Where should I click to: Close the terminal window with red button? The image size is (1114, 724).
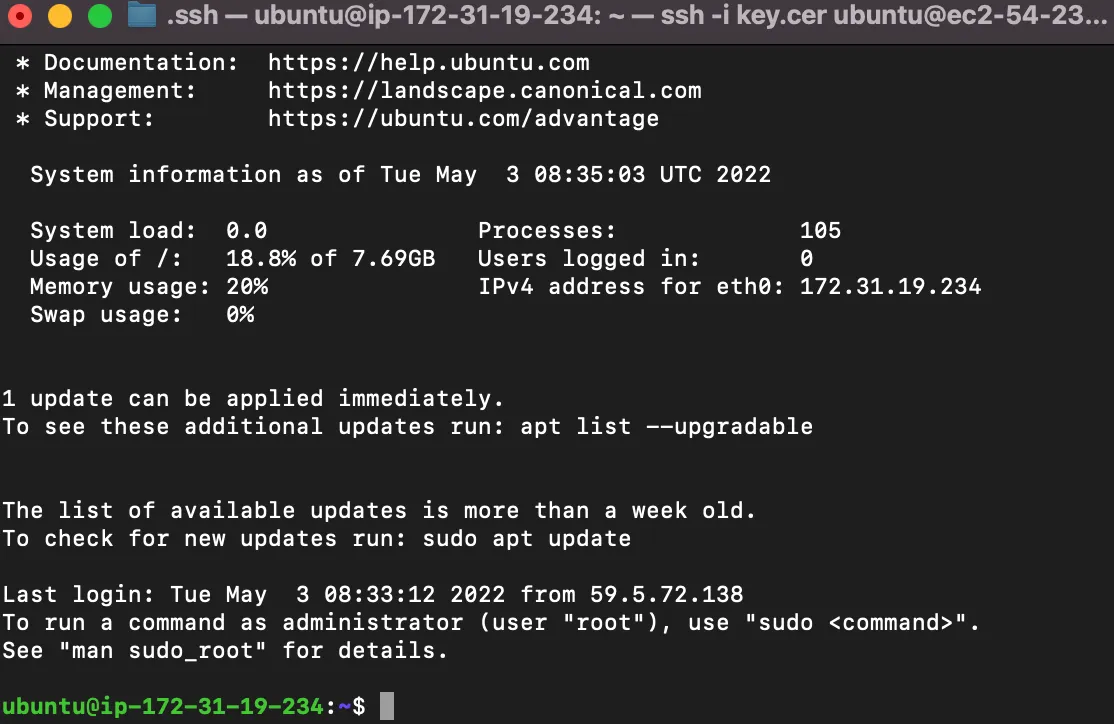[x=20, y=15]
